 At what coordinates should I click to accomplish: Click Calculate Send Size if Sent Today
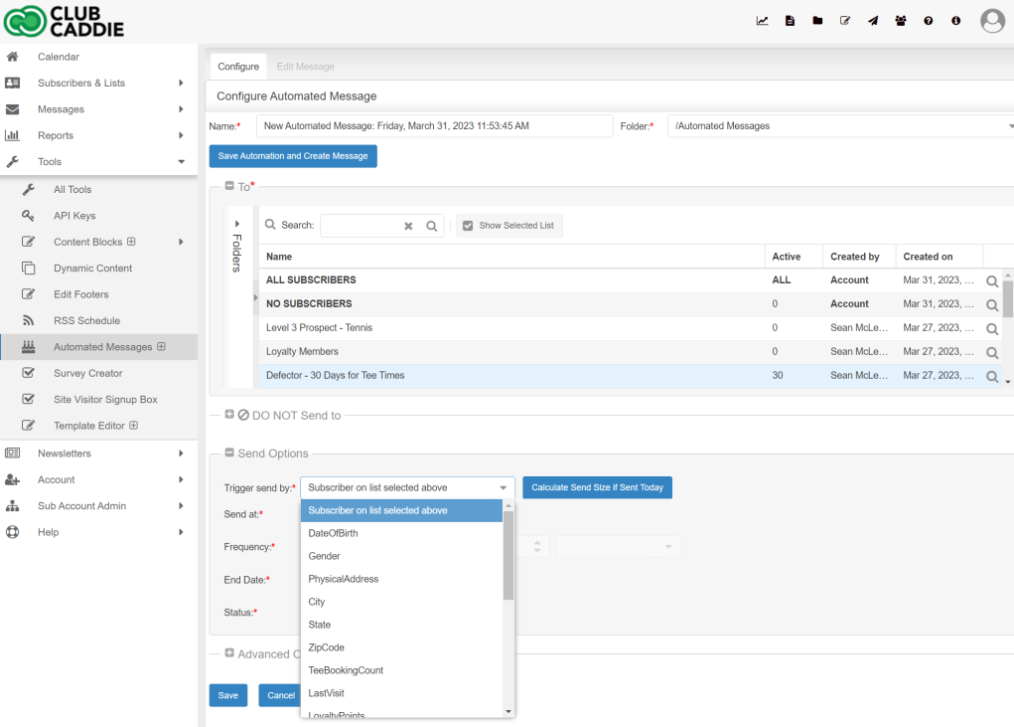pos(597,488)
